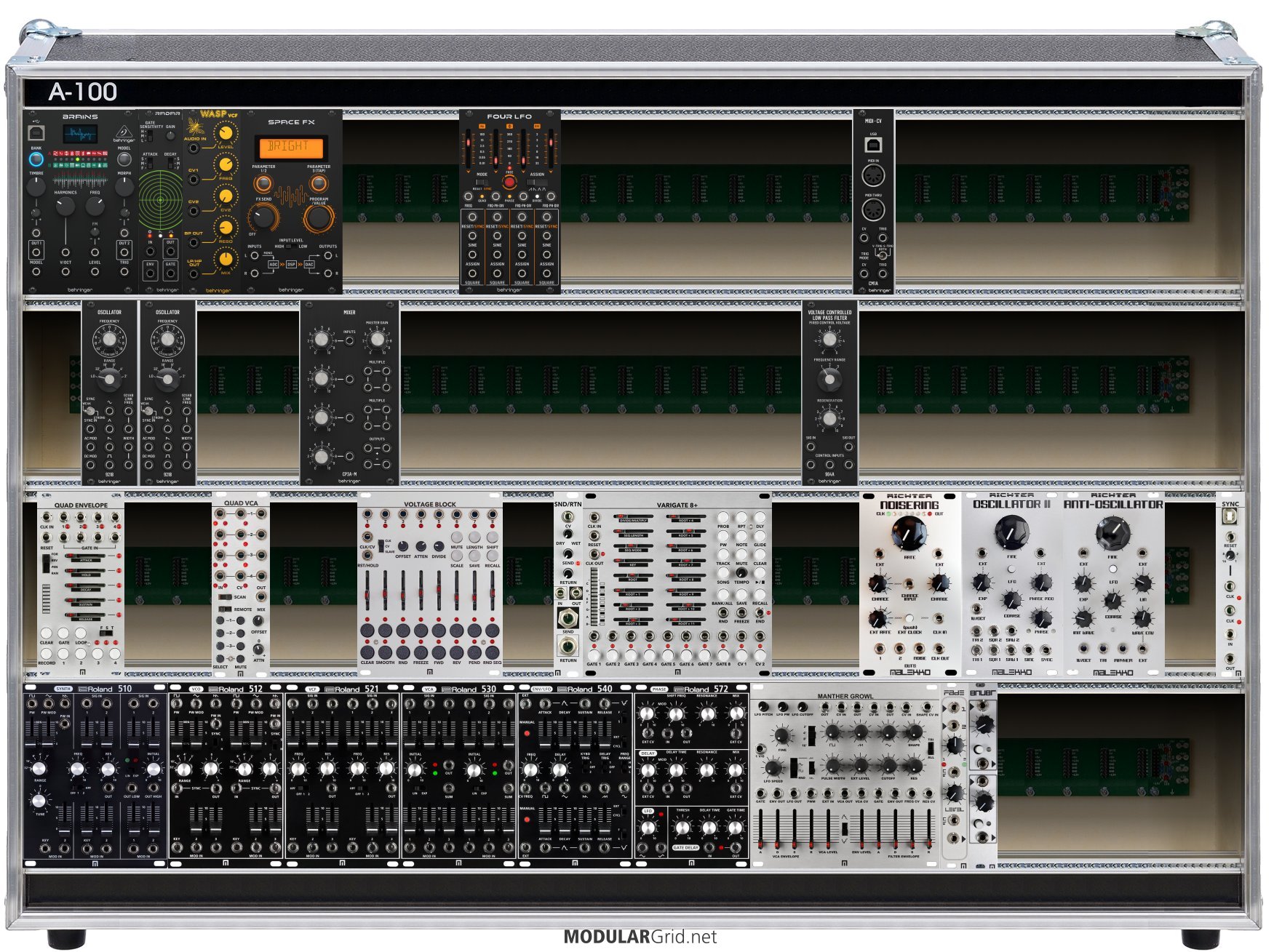Click the SPACE FX module title
This screenshot has width=1282, height=952.
point(291,122)
